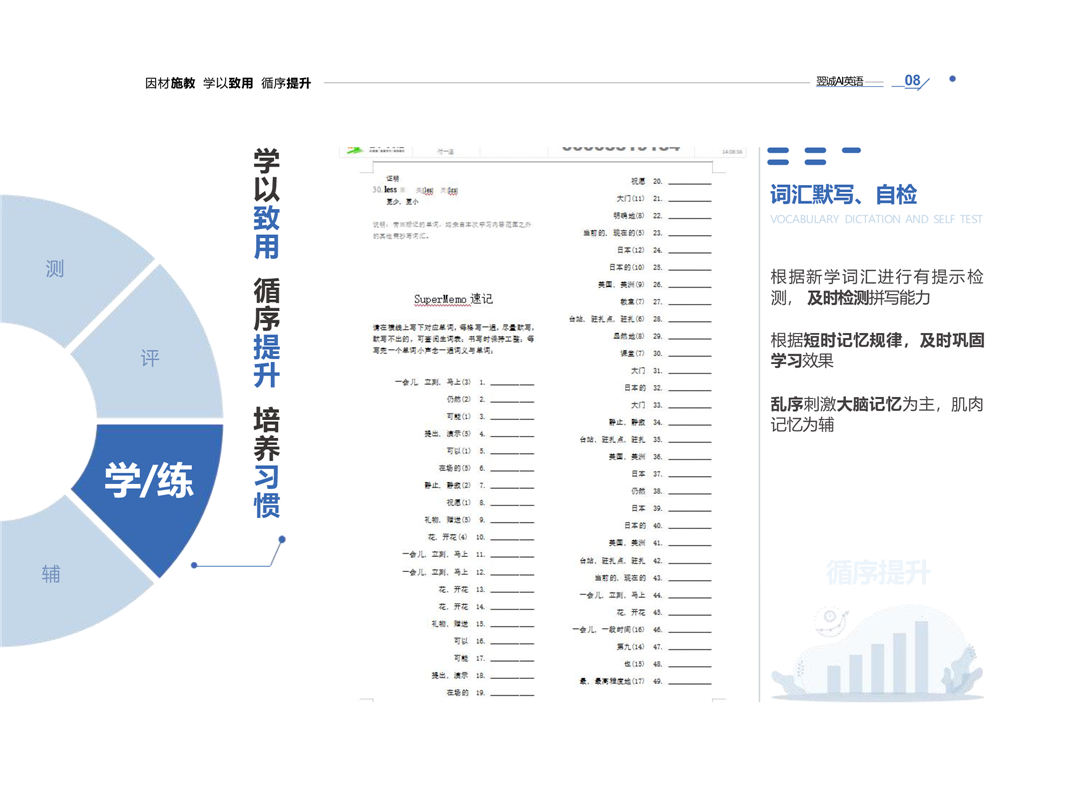Click the blue dot beside page number 08
This screenshot has width=1077, height=793.
(952, 79)
